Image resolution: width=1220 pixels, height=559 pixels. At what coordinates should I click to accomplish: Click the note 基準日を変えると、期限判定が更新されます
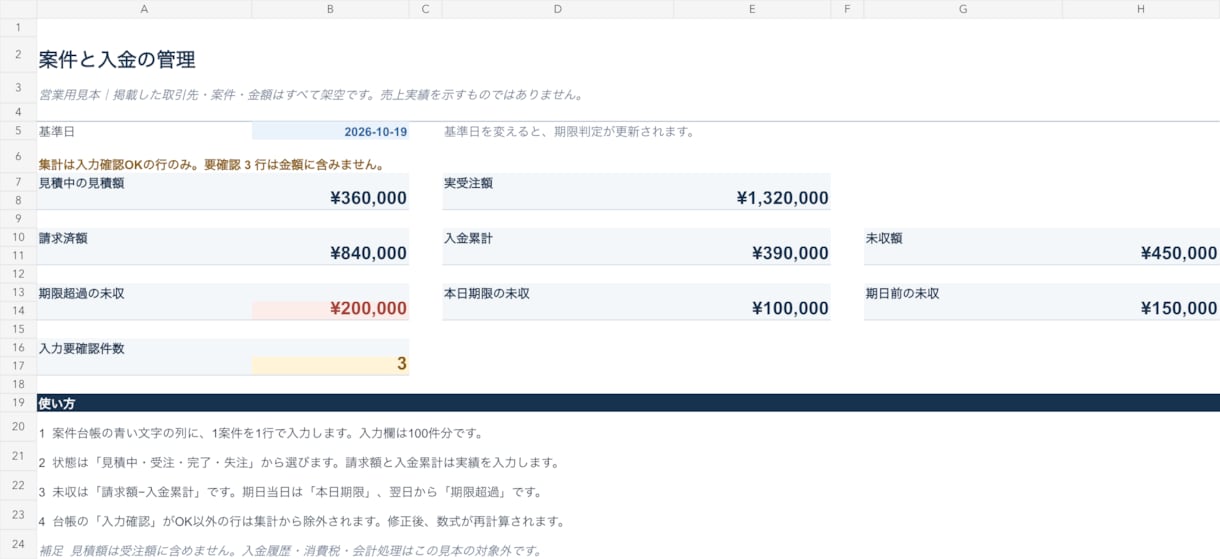(569, 131)
